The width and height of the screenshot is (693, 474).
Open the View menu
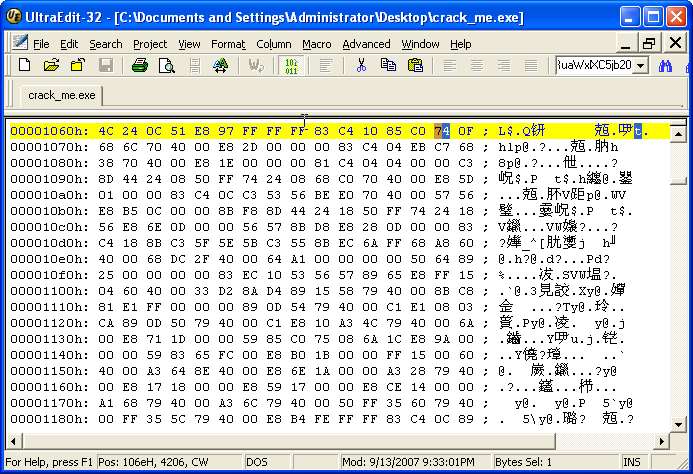(x=189, y=44)
